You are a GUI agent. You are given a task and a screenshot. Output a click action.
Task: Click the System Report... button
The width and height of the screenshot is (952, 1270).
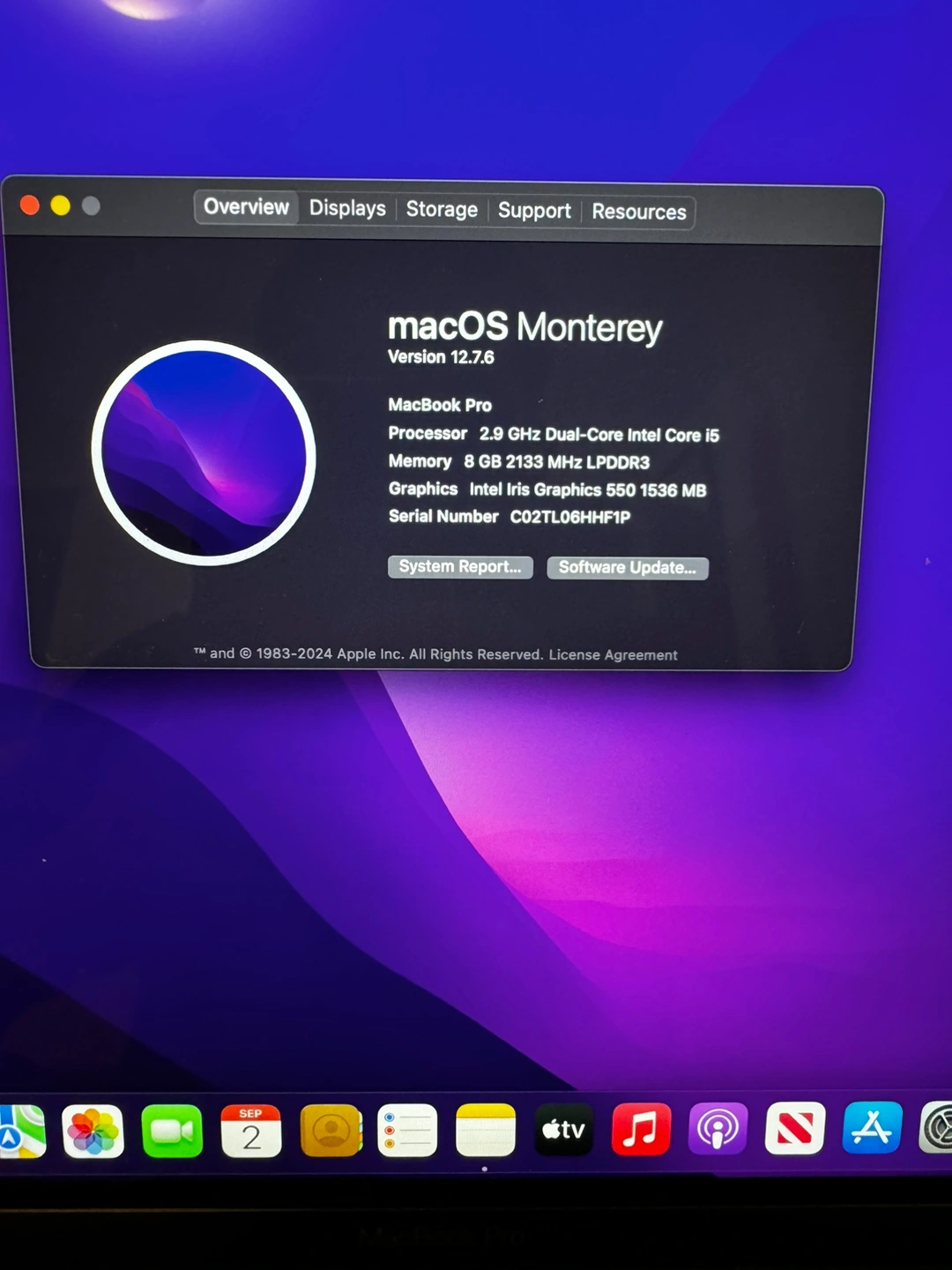(x=460, y=567)
